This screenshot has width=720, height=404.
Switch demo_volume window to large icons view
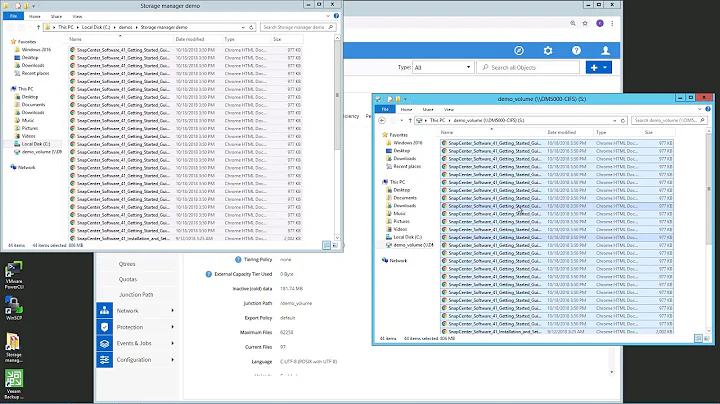[x=707, y=338]
